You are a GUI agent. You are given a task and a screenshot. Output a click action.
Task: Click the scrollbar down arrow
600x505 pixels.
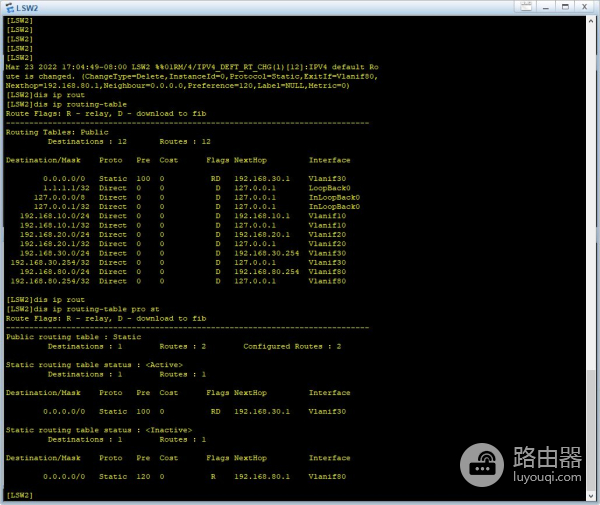coord(593,497)
